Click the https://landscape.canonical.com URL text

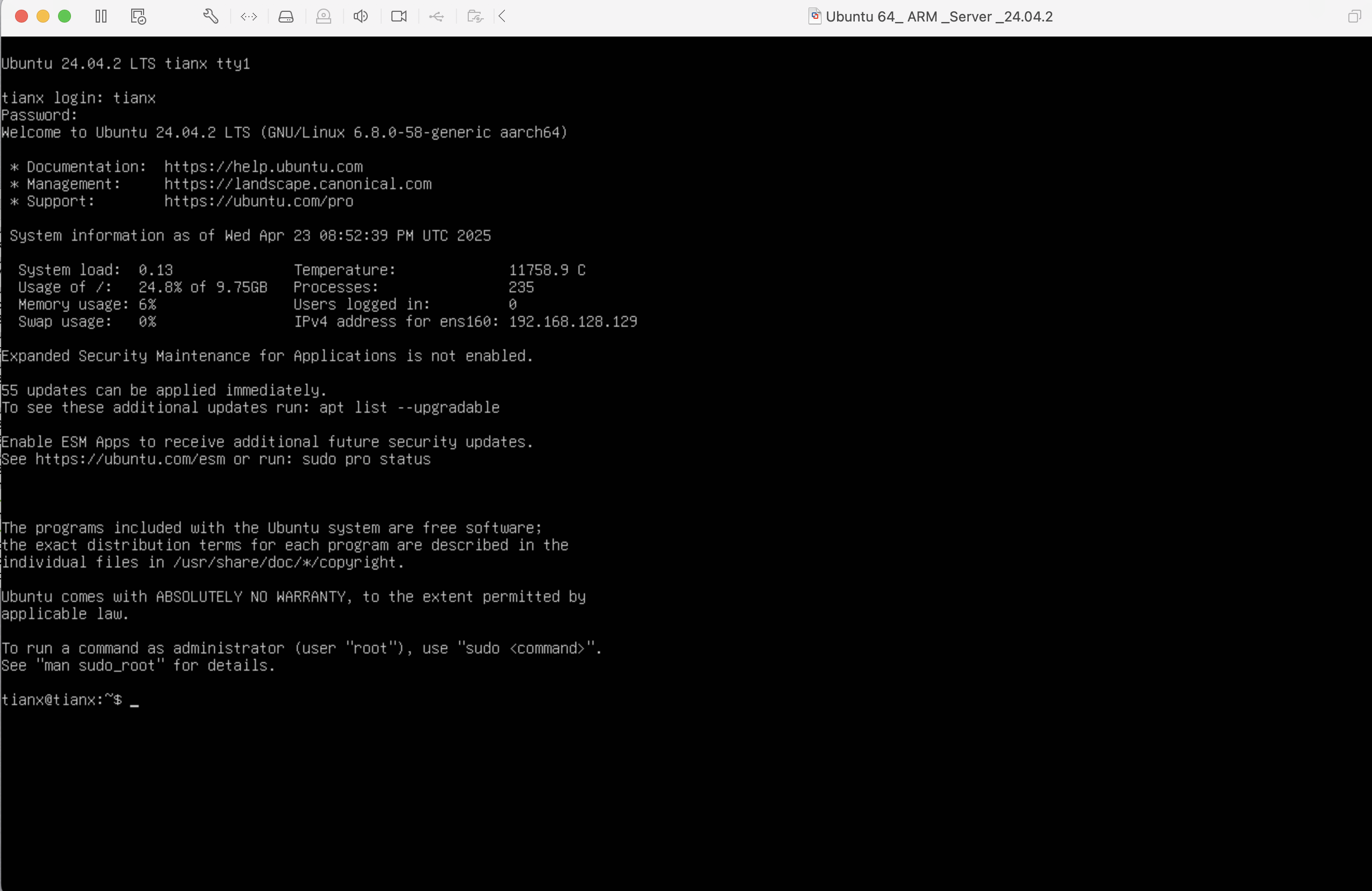pyautogui.click(x=298, y=184)
